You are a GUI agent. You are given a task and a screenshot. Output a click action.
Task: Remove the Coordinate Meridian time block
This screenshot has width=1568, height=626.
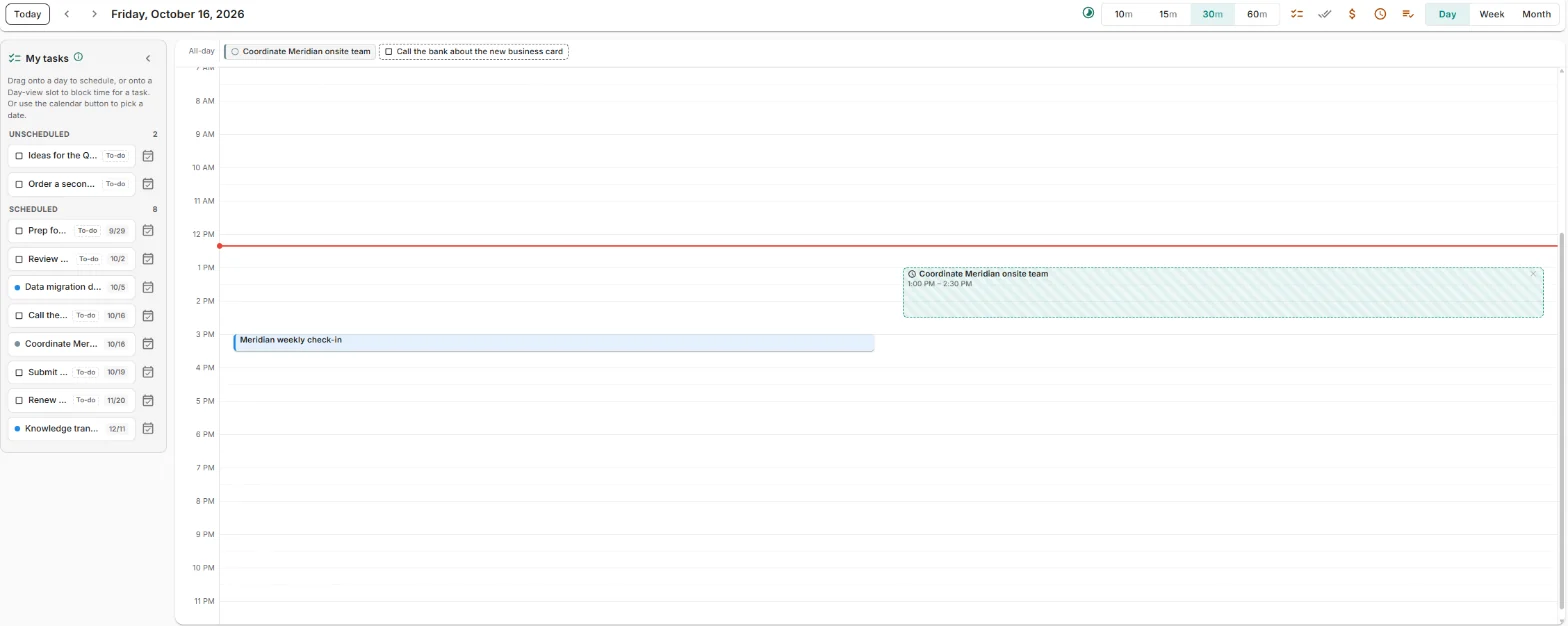[x=1533, y=274]
